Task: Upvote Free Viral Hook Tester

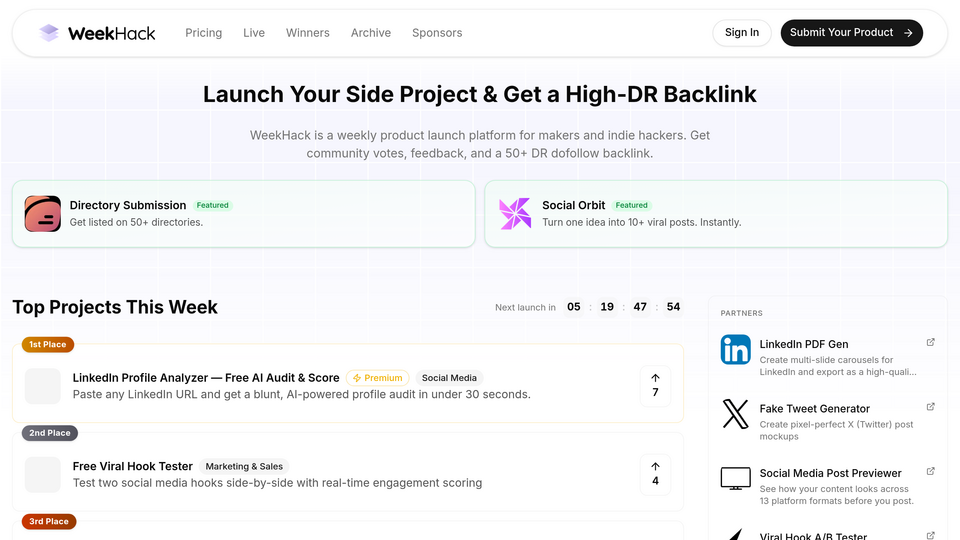Action: coord(655,474)
